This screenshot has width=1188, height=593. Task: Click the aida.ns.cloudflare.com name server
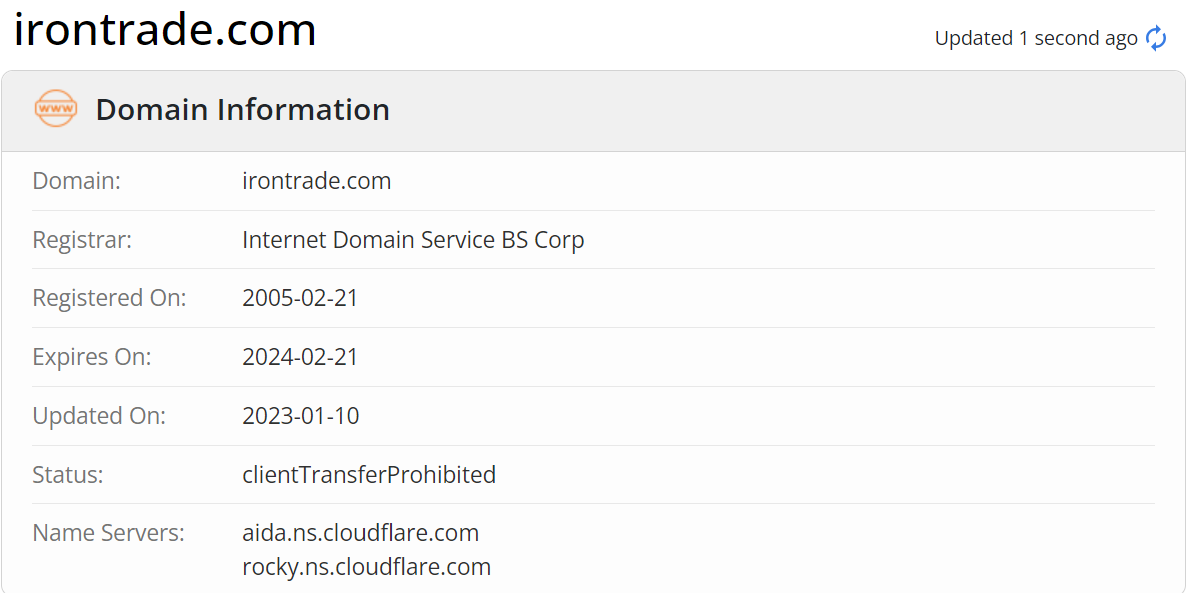[360, 532]
